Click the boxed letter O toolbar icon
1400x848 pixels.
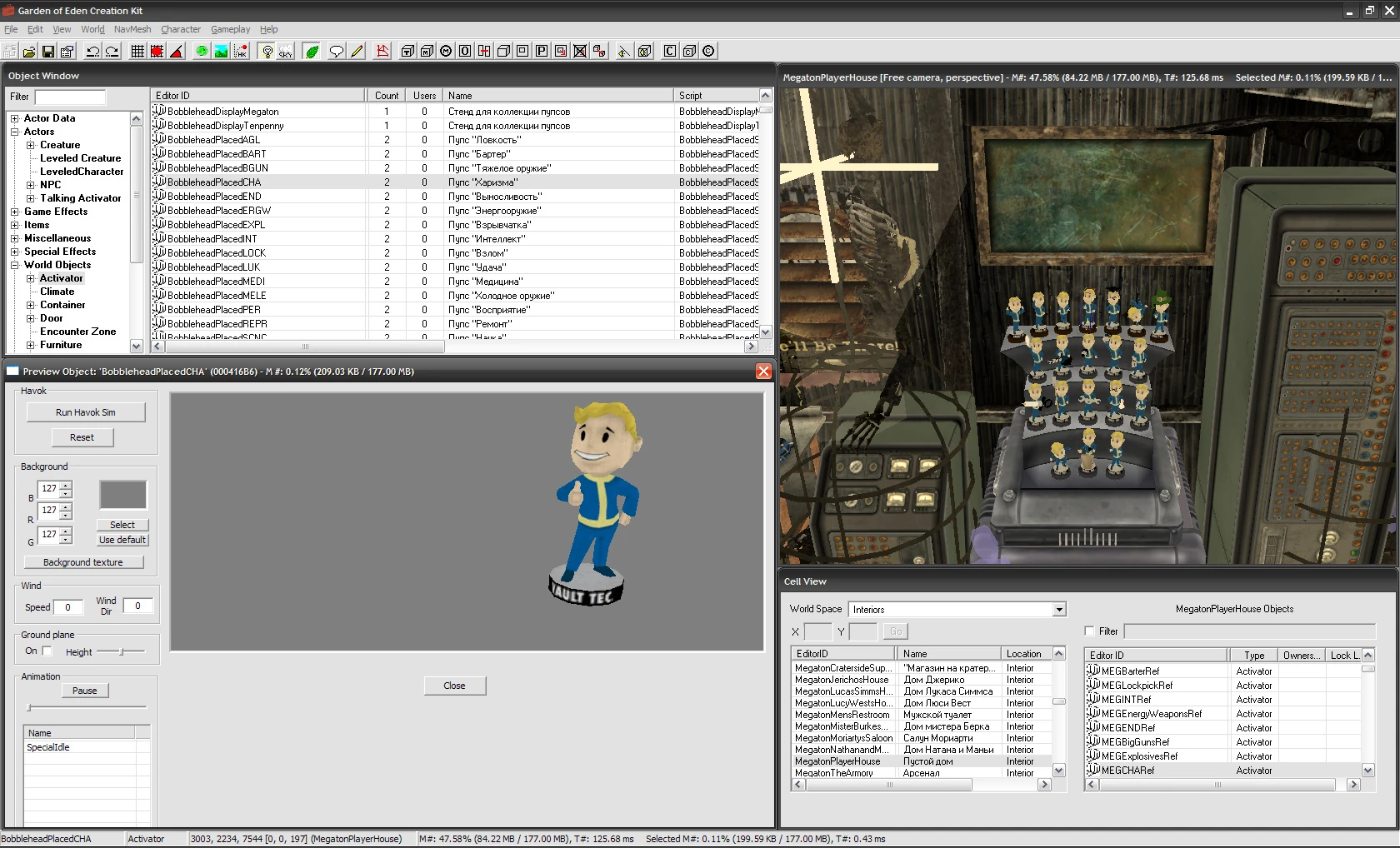(x=465, y=52)
